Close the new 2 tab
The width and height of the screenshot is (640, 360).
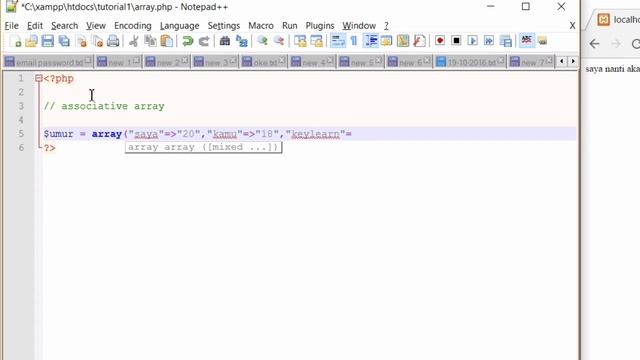coord(185,60)
